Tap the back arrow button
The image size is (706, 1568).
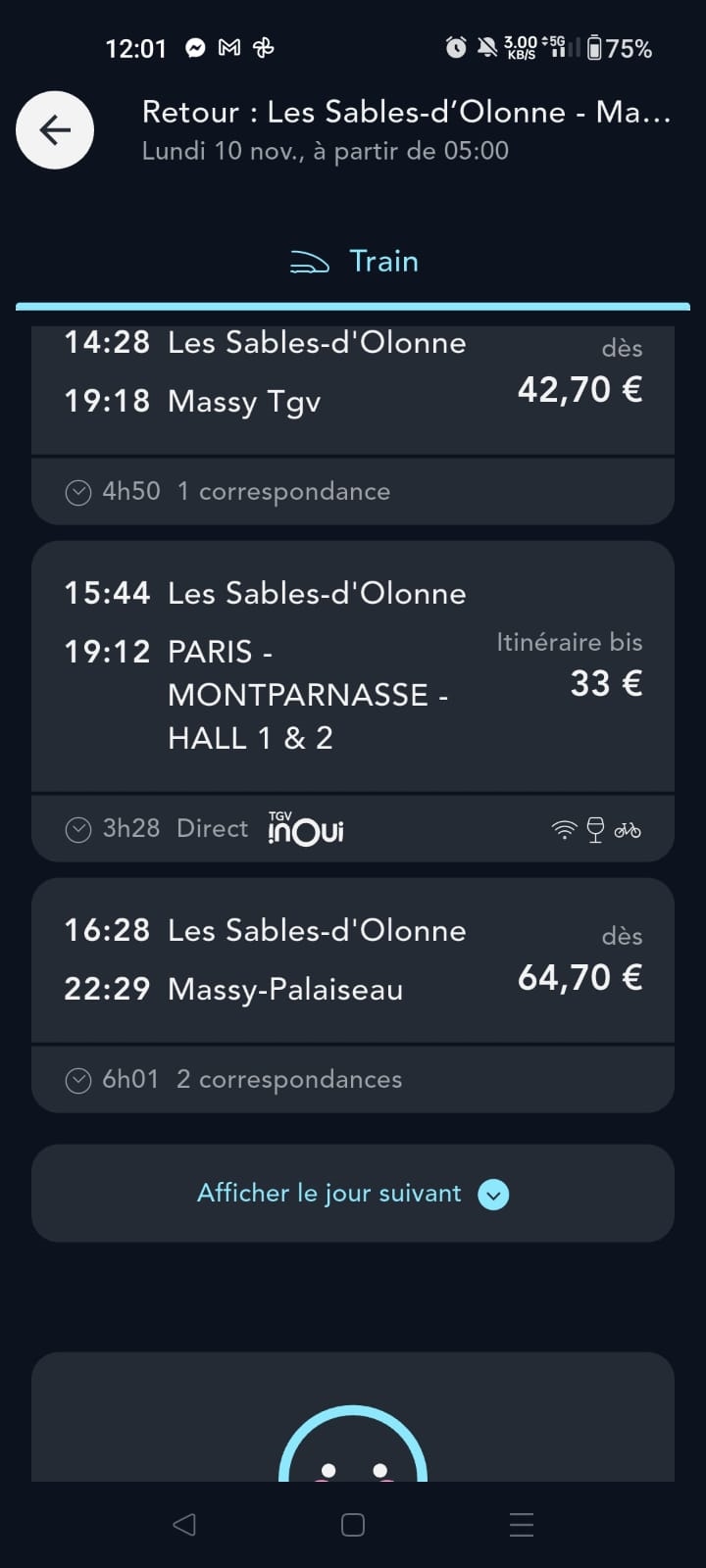click(55, 130)
